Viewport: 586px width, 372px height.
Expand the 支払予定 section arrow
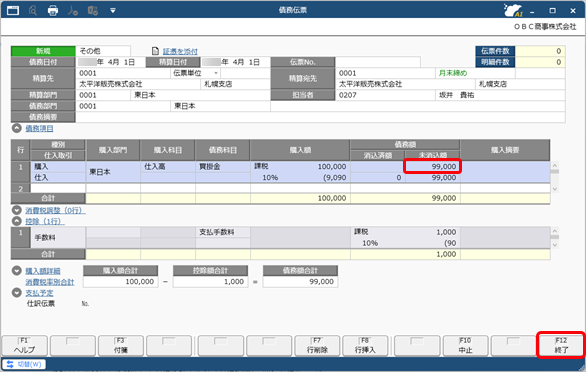[x=16, y=292]
